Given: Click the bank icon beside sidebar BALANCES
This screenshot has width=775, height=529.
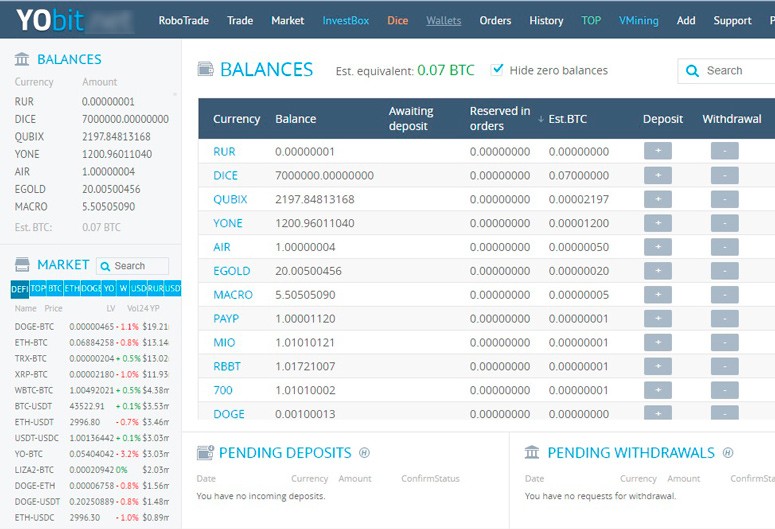Looking at the screenshot, I should click(22, 59).
